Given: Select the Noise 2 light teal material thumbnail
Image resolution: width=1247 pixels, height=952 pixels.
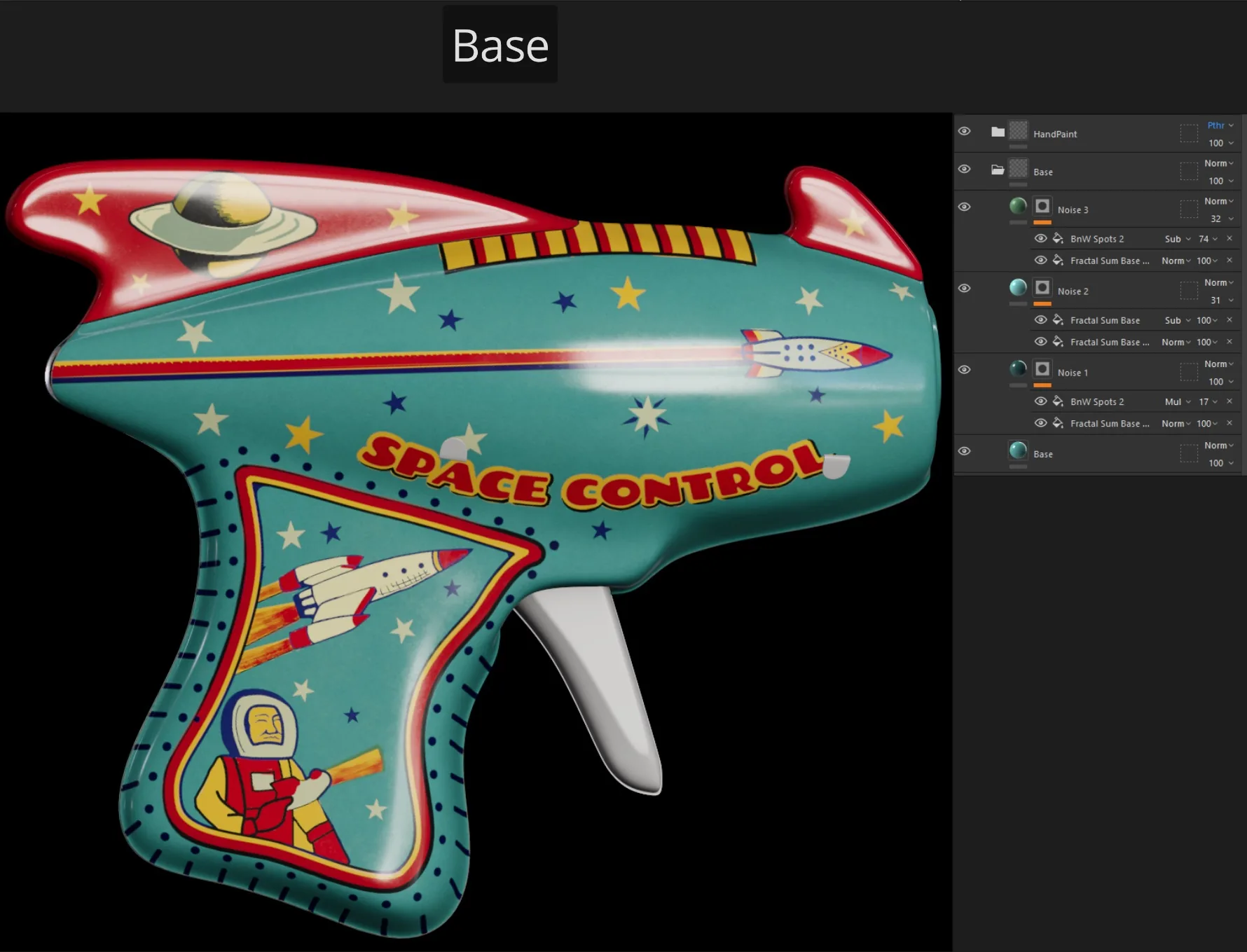Looking at the screenshot, I should tap(1018, 287).
